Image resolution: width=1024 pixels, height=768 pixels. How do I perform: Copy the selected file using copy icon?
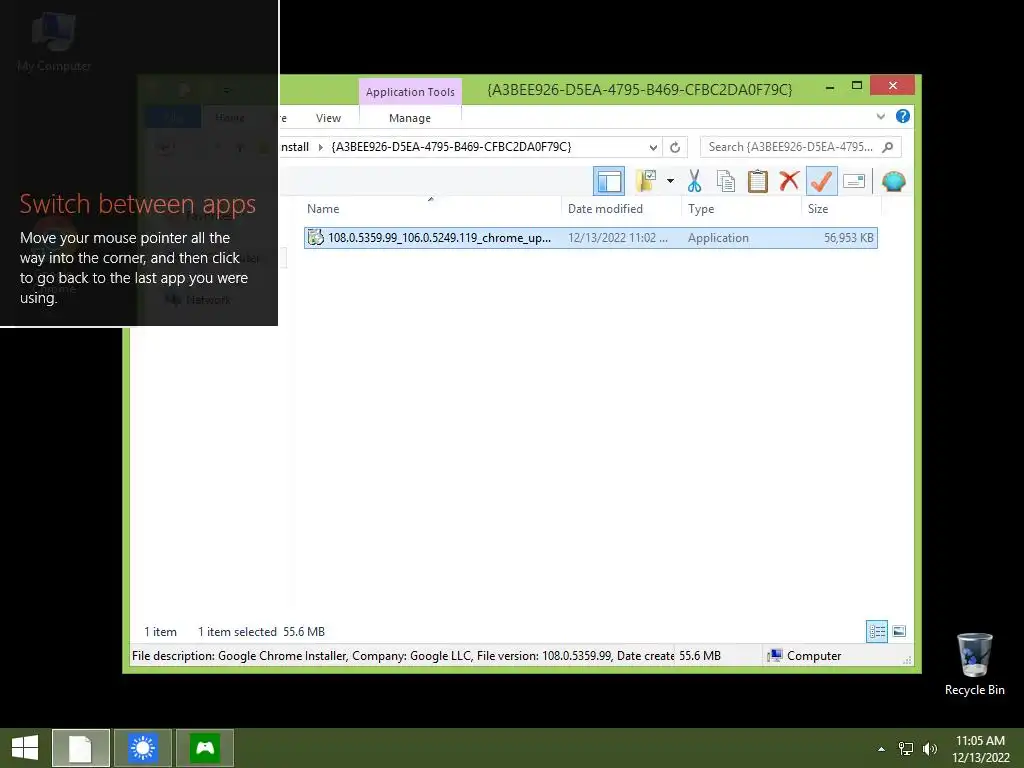click(x=726, y=181)
